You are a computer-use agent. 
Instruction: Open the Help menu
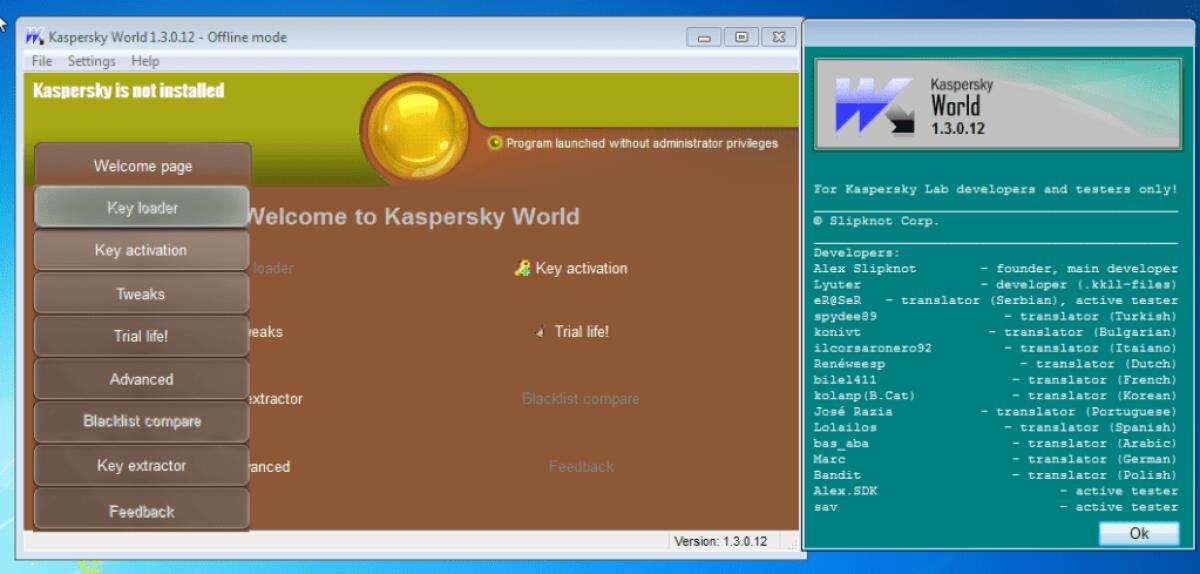pyautogui.click(x=145, y=61)
